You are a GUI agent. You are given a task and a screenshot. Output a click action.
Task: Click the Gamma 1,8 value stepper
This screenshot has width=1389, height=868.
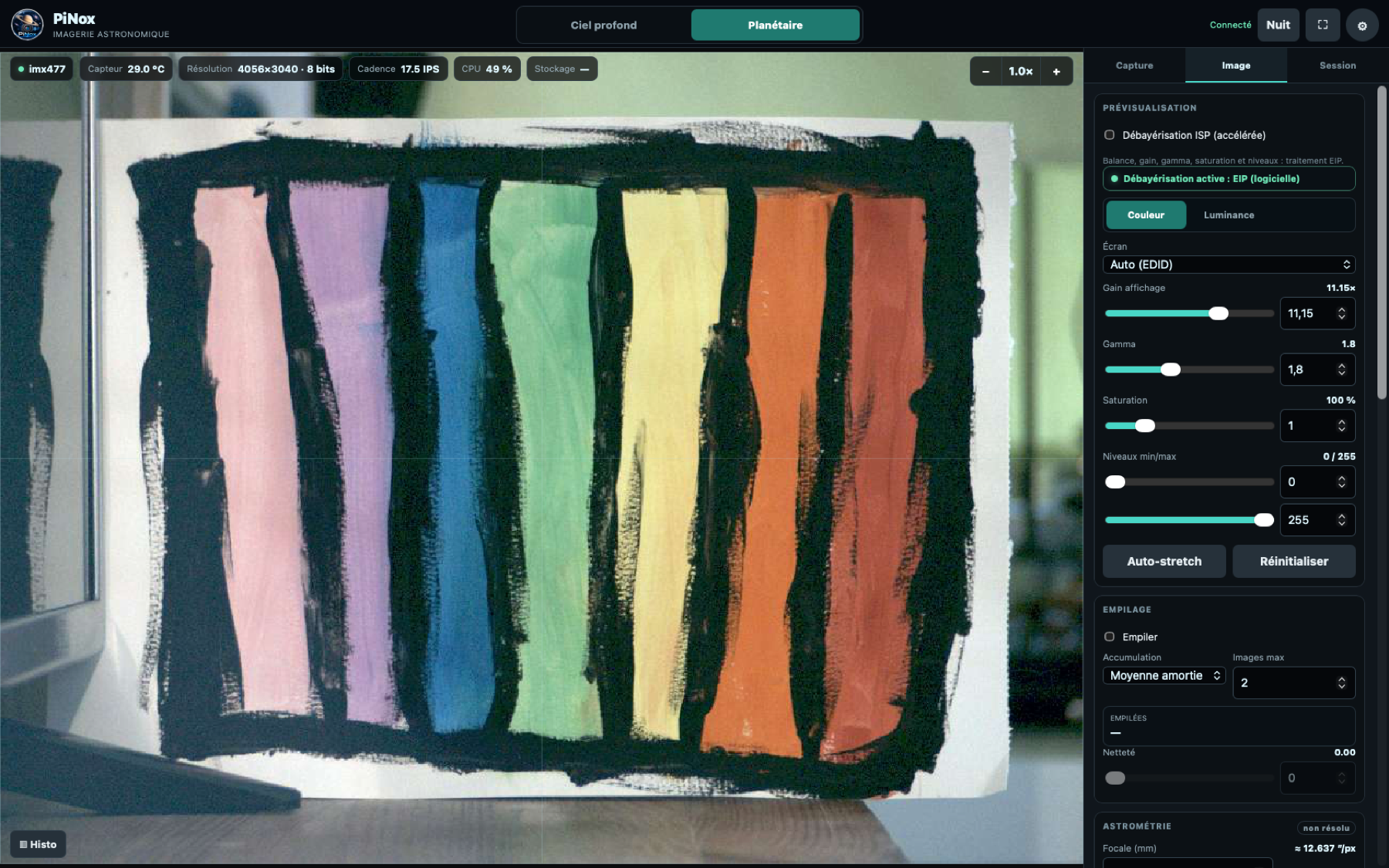(1341, 370)
